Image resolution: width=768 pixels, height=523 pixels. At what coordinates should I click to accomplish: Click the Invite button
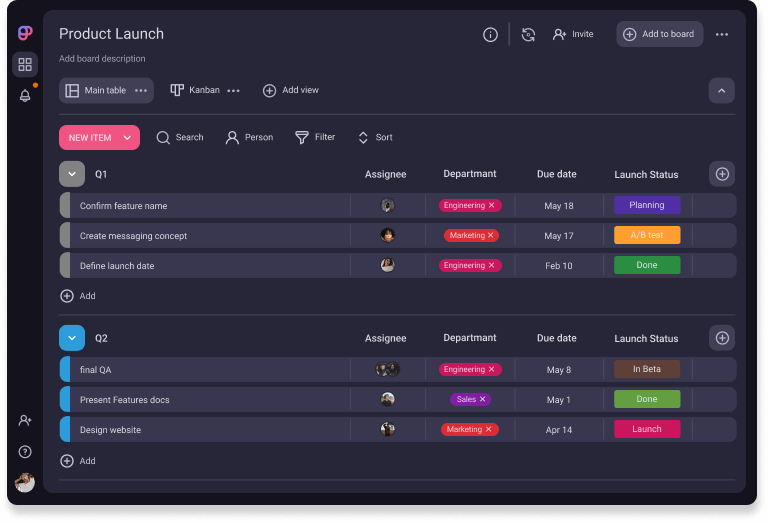click(573, 34)
